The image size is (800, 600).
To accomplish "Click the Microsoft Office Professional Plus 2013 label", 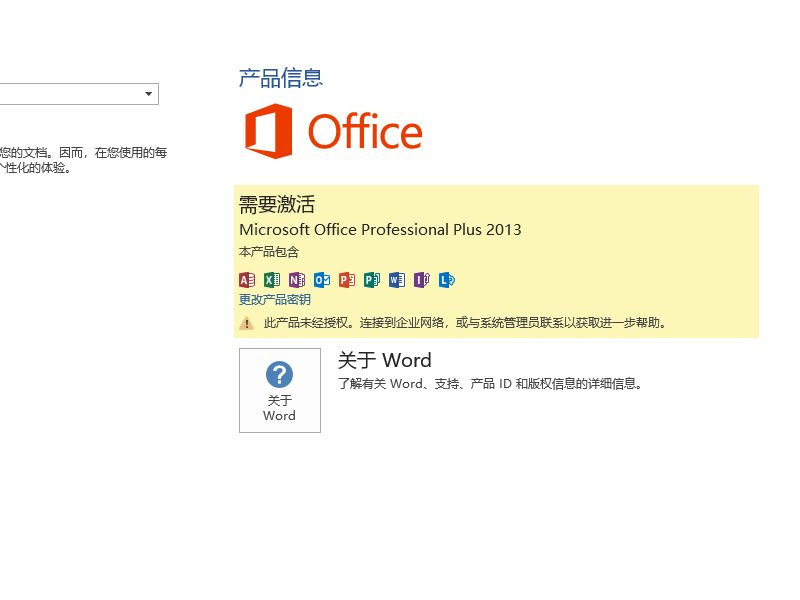I will pyautogui.click(x=380, y=229).
